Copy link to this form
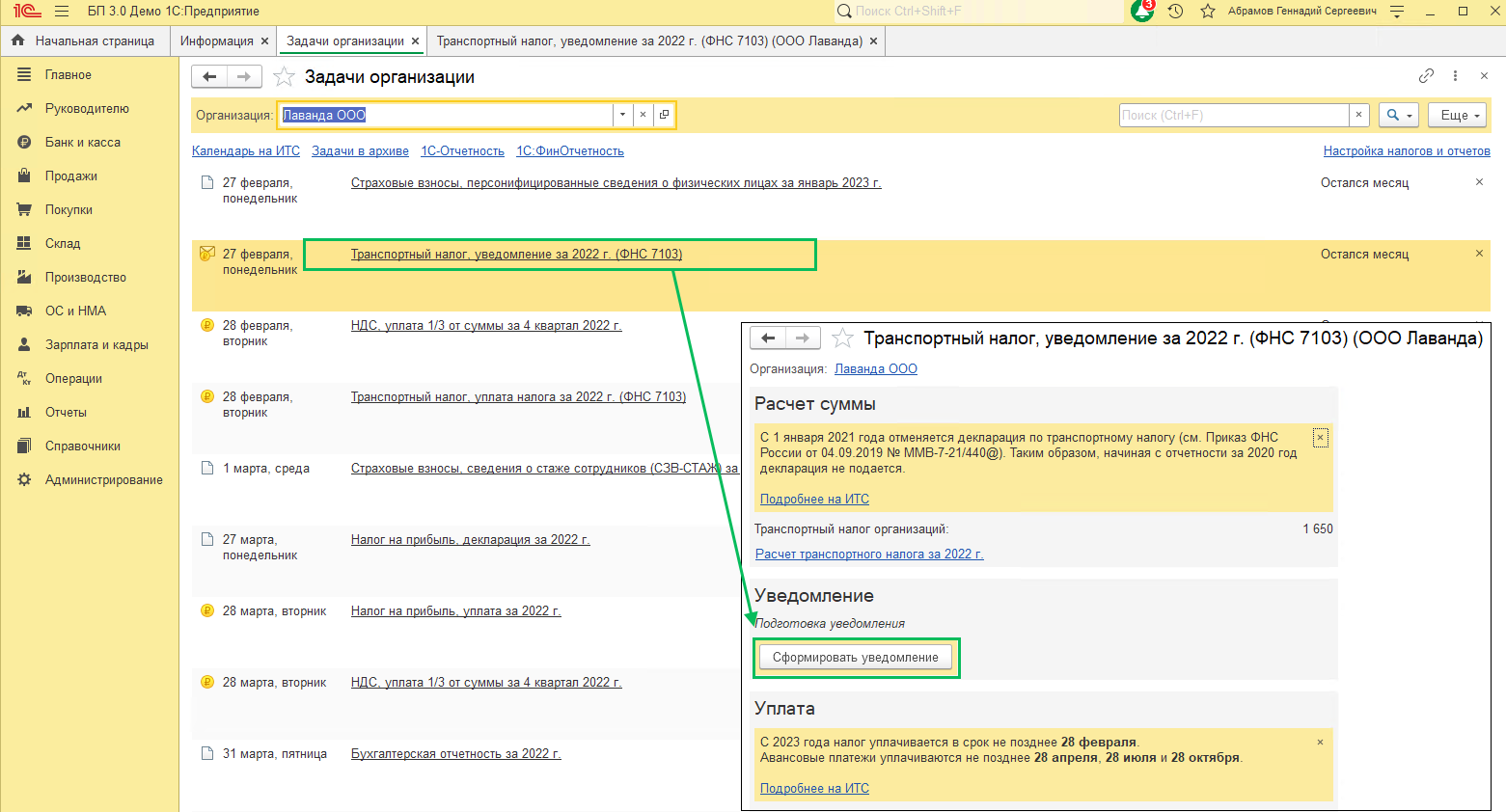 point(1426,76)
